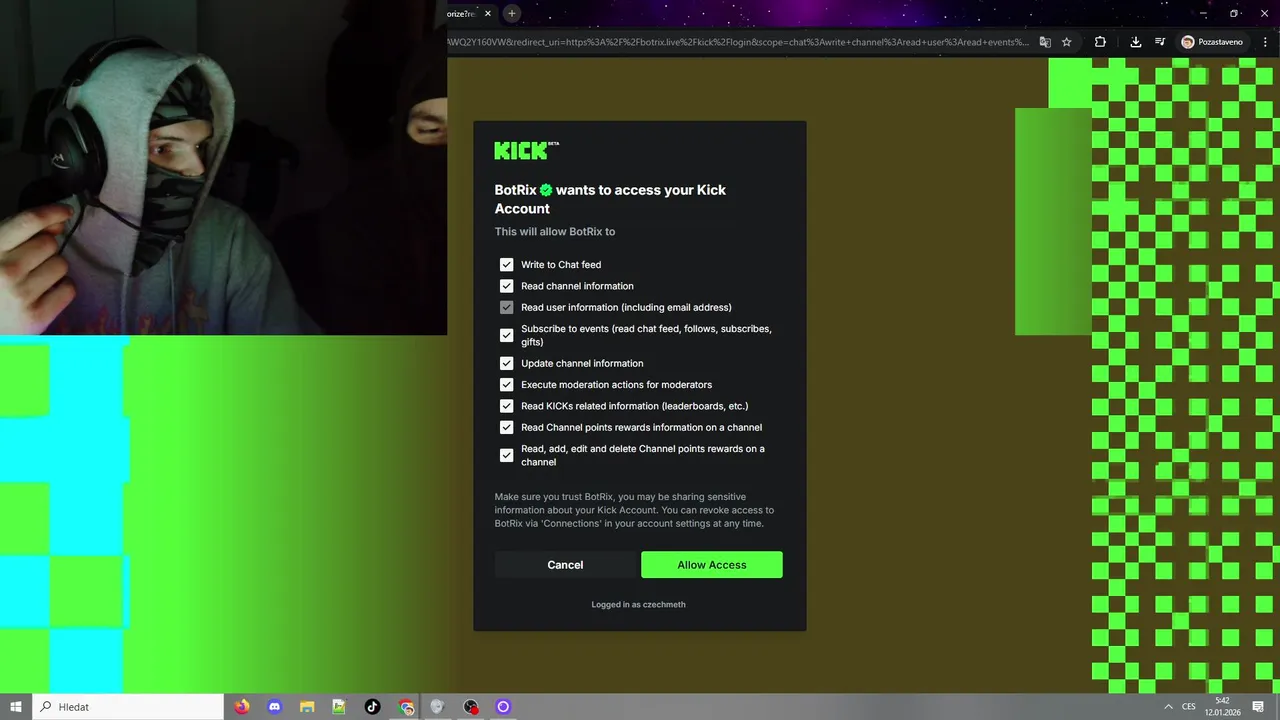Open the browser extensions menu
This screenshot has width=1280, height=720.
pos(1100,42)
